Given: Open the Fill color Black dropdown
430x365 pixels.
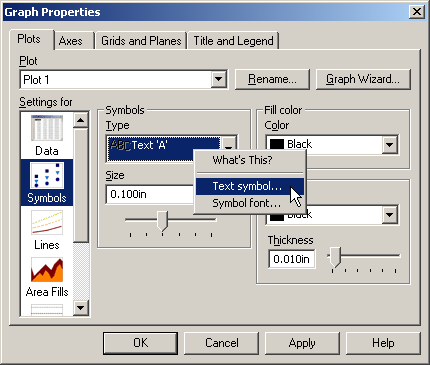Looking at the screenshot, I should (389, 145).
